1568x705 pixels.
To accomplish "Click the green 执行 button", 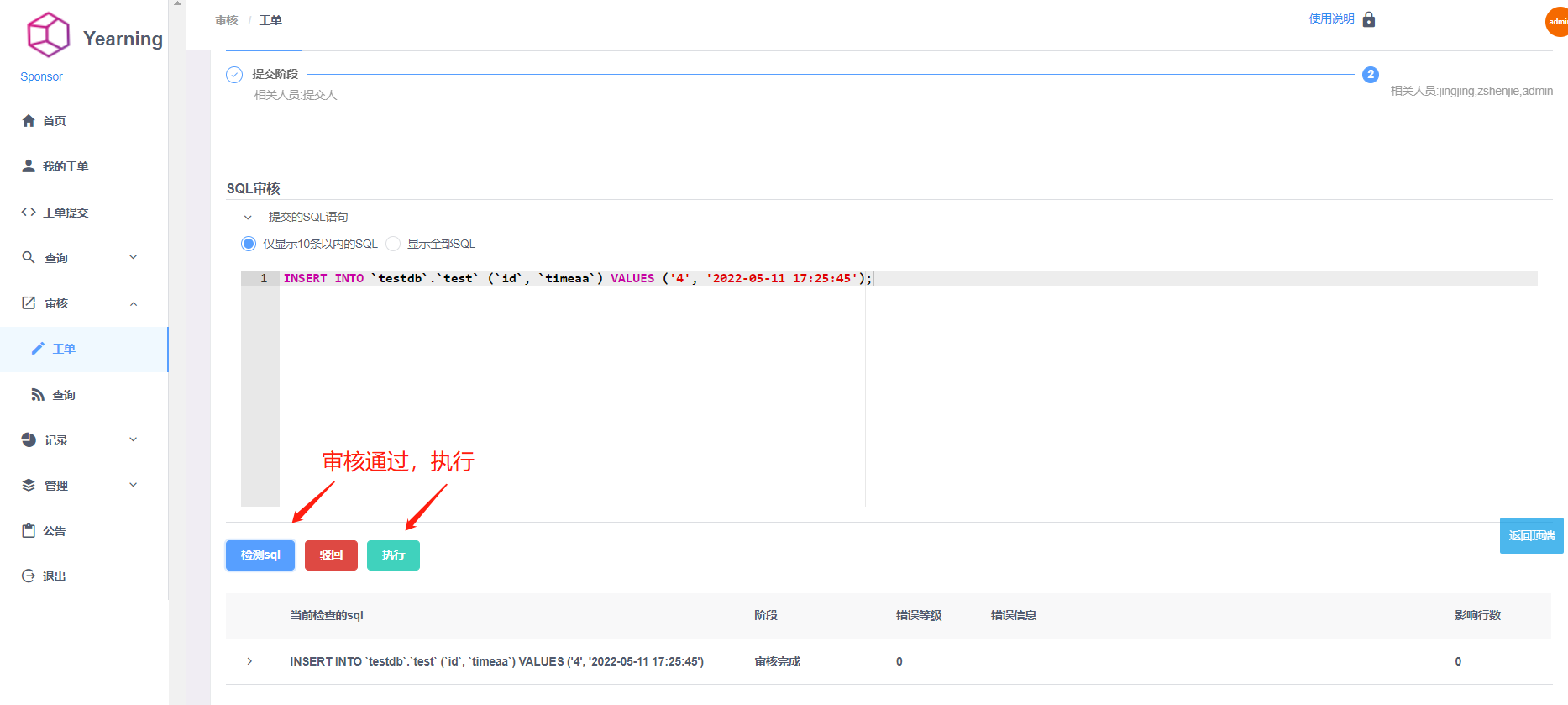I will pos(393,555).
